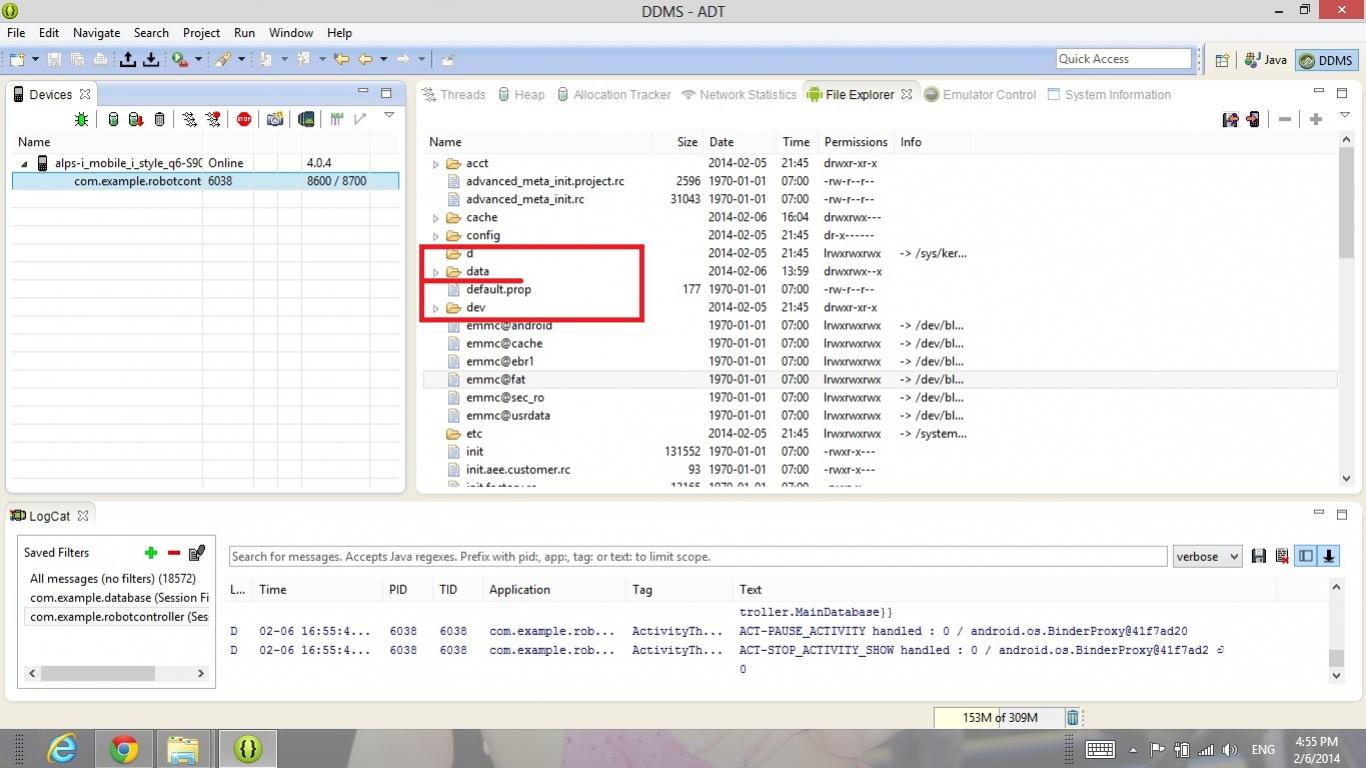Edit selected LogCat filter icon
The width and height of the screenshot is (1366, 768).
197,552
